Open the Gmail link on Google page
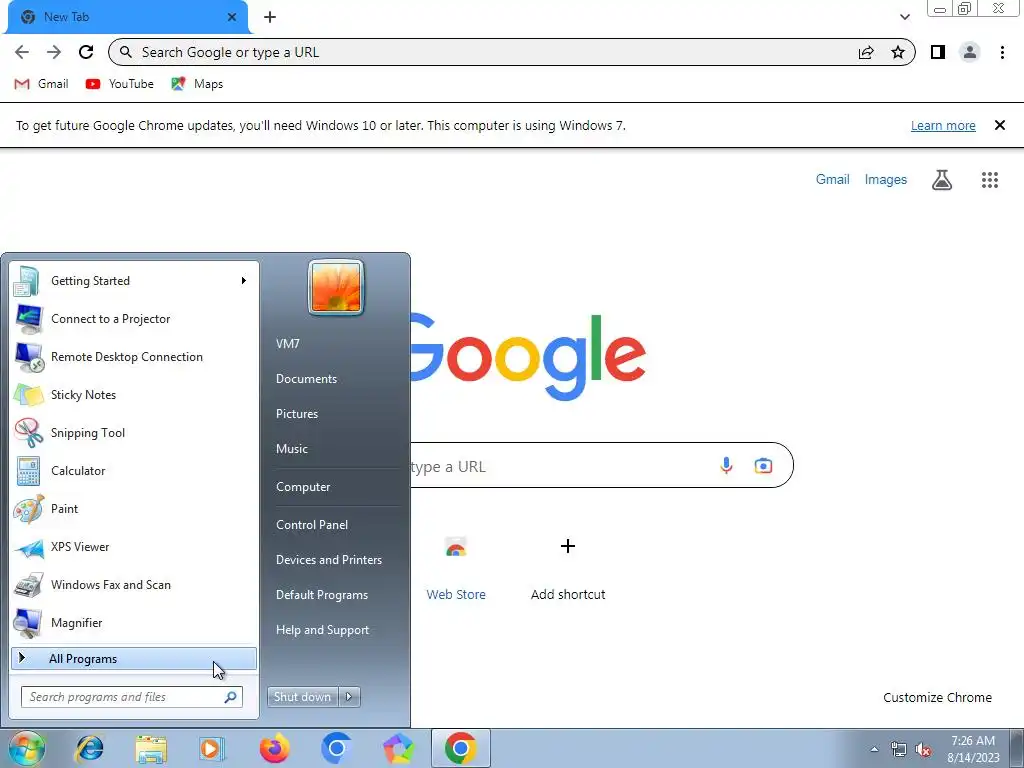 [x=832, y=180]
